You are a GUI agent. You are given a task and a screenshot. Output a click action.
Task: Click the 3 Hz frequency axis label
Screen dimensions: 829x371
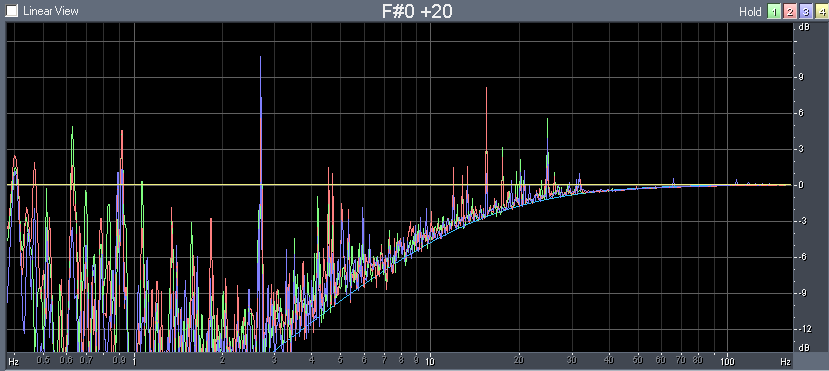[x=274, y=361]
